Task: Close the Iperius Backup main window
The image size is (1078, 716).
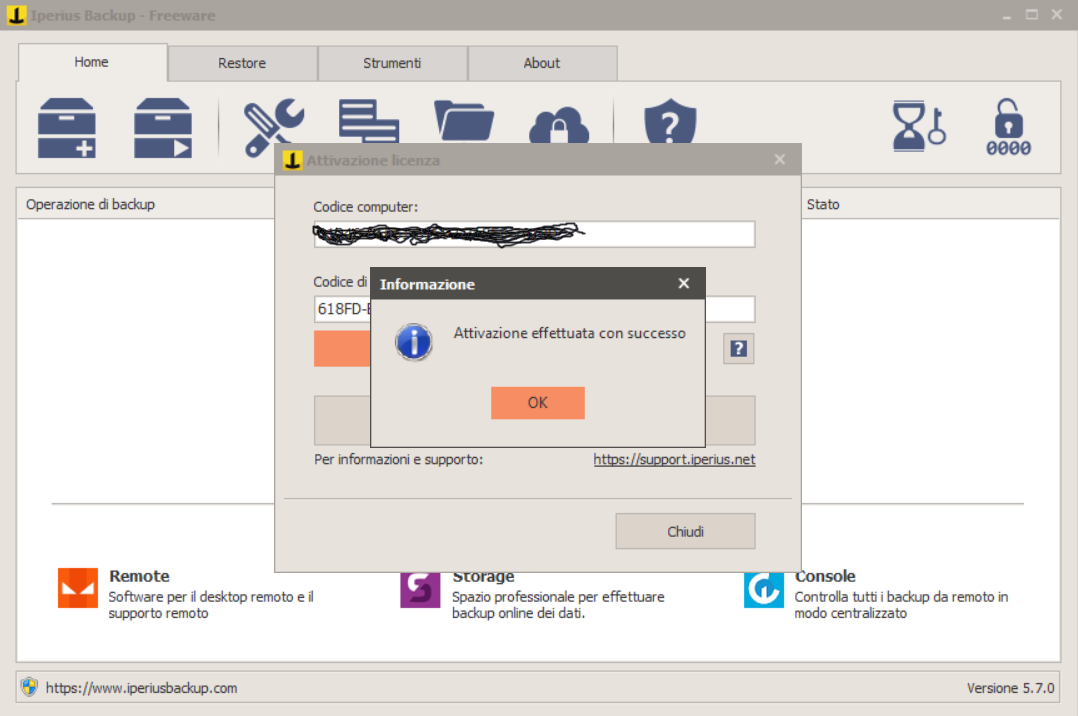Action: click(x=1057, y=14)
